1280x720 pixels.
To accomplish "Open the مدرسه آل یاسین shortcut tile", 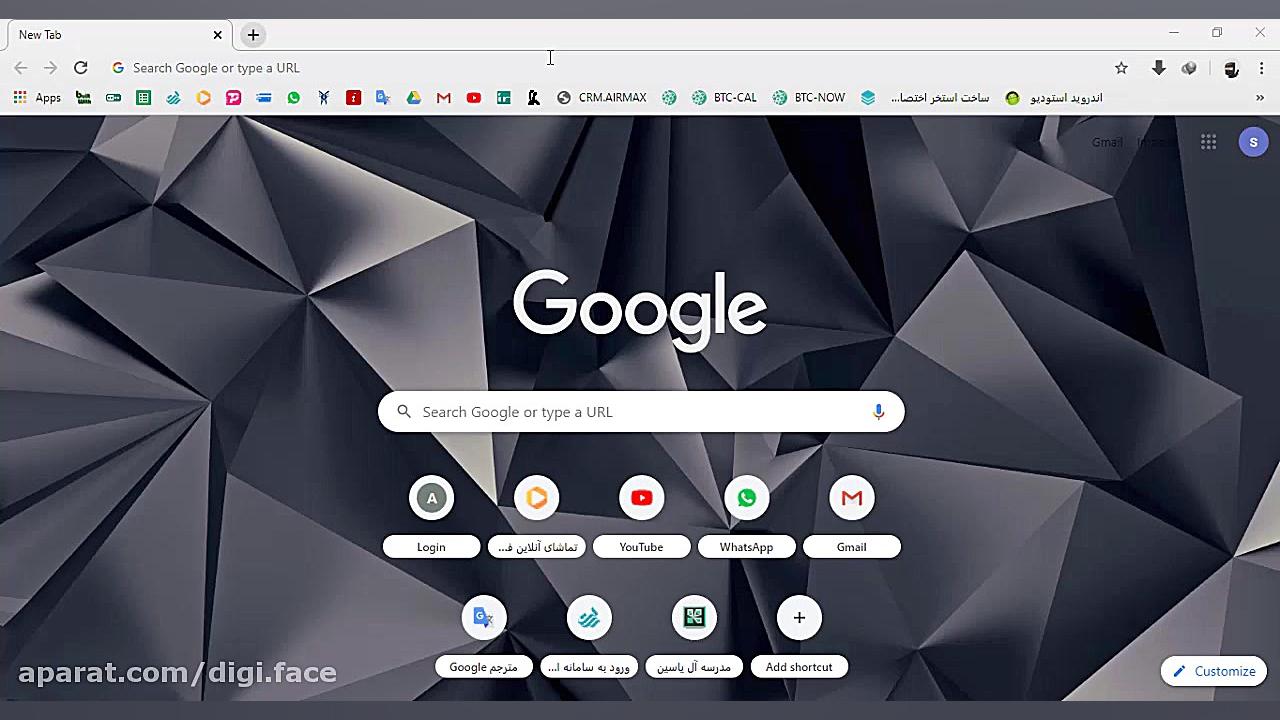I will [694, 638].
